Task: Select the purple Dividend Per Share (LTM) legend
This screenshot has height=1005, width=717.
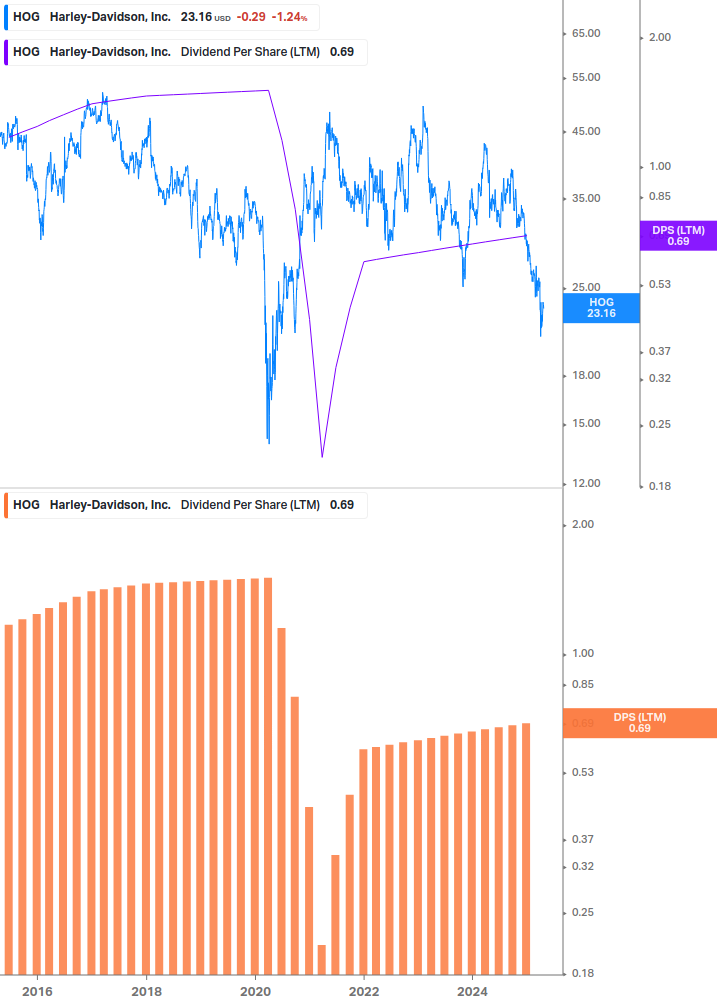Action: 185,52
